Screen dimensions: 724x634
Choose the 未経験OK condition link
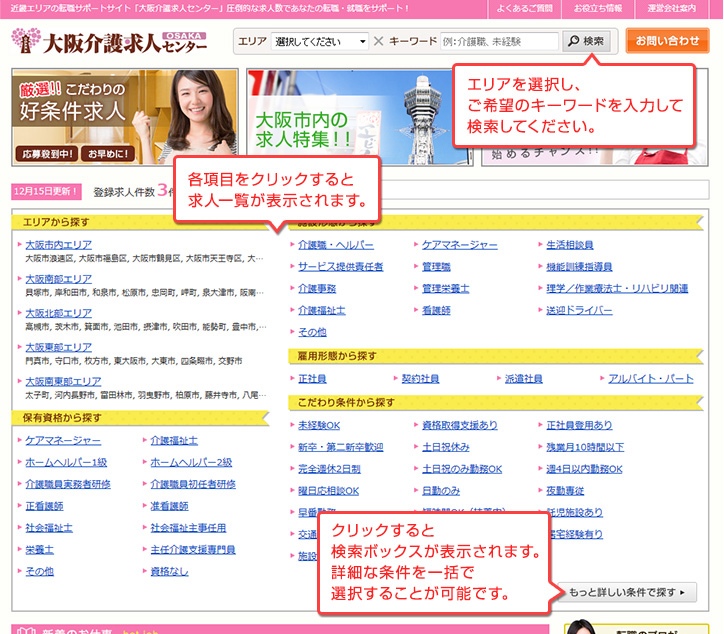pos(319,425)
